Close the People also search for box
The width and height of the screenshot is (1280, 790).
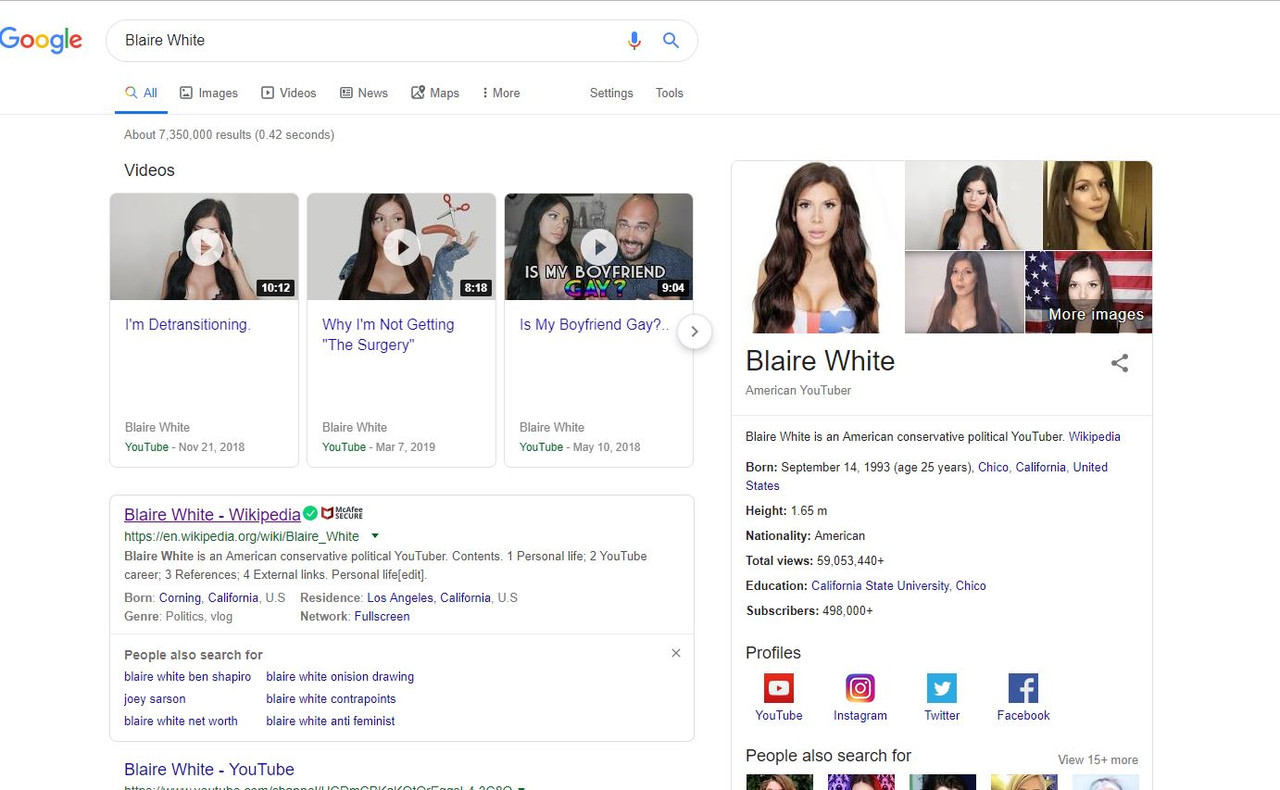pyautogui.click(x=676, y=653)
